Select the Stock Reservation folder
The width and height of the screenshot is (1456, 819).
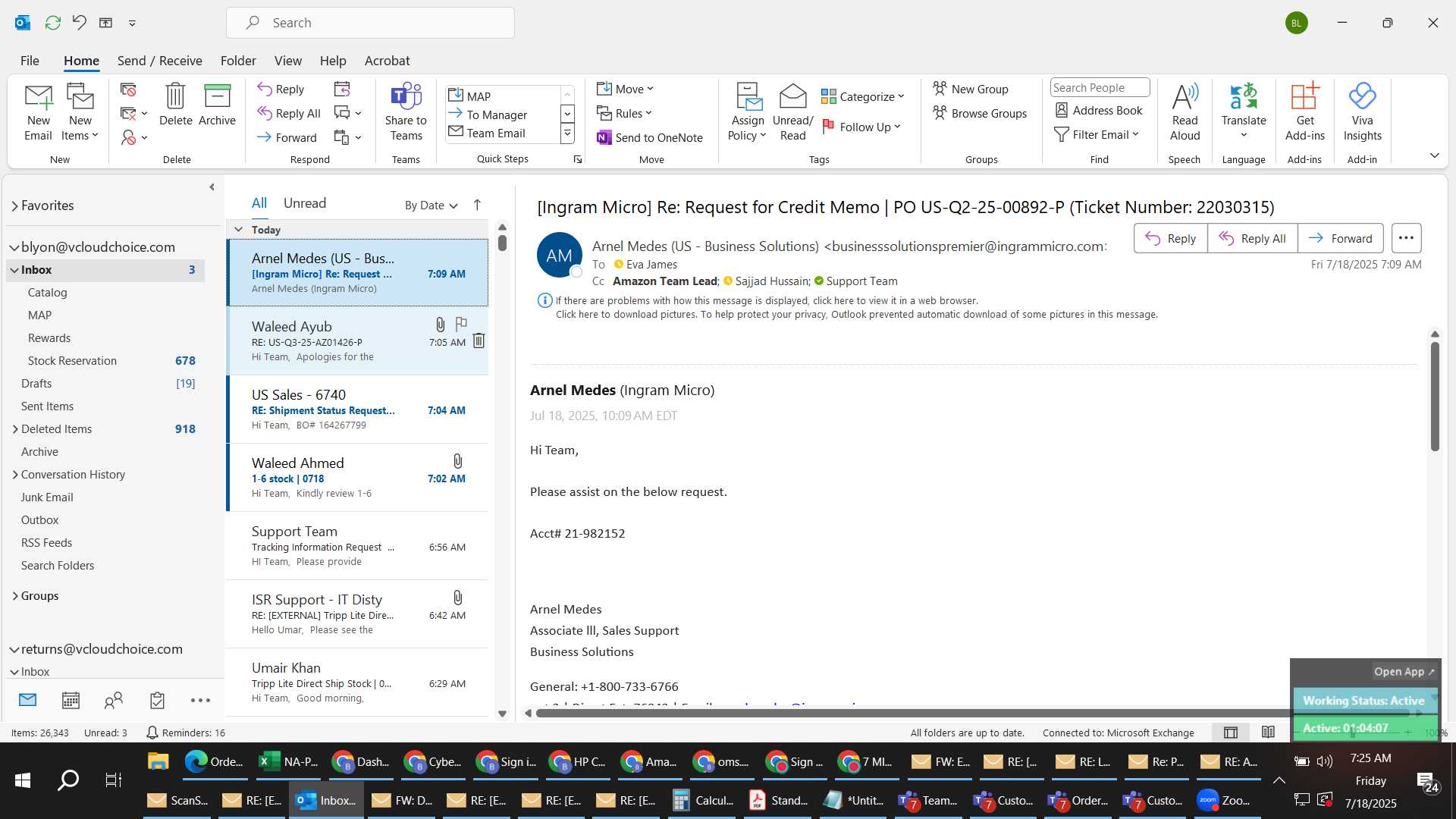pyautogui.click(x=106, y=361)
